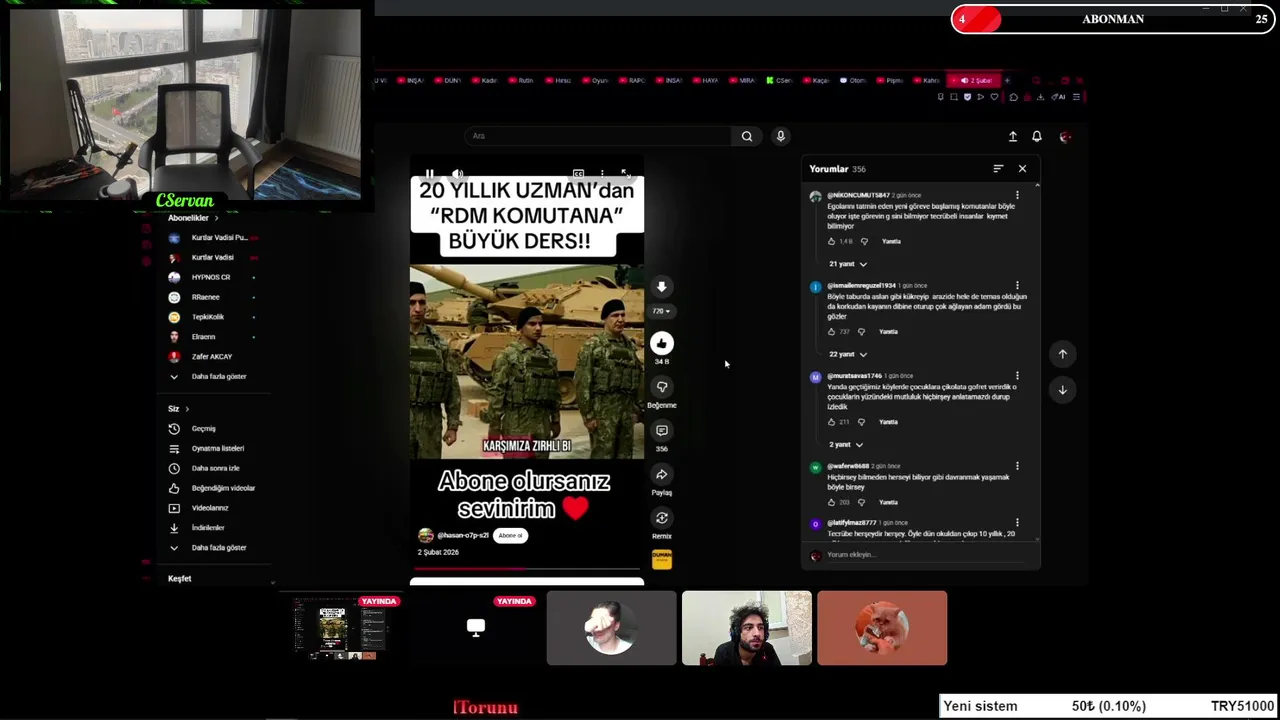Dislike the Short (Beğenme)

point(661,387)
